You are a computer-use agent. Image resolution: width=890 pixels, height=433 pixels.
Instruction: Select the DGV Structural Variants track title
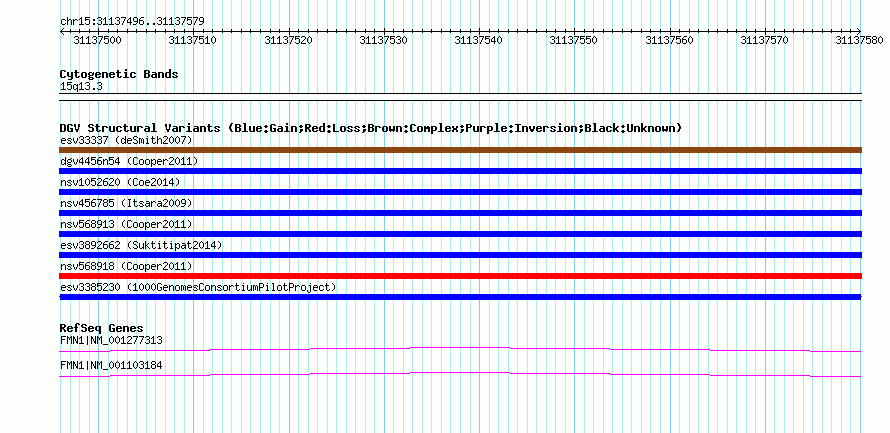click(371, 128)
